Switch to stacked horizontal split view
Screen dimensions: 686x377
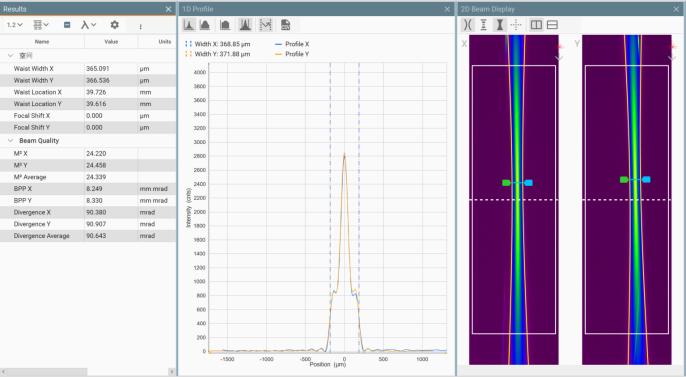(553, 25)
